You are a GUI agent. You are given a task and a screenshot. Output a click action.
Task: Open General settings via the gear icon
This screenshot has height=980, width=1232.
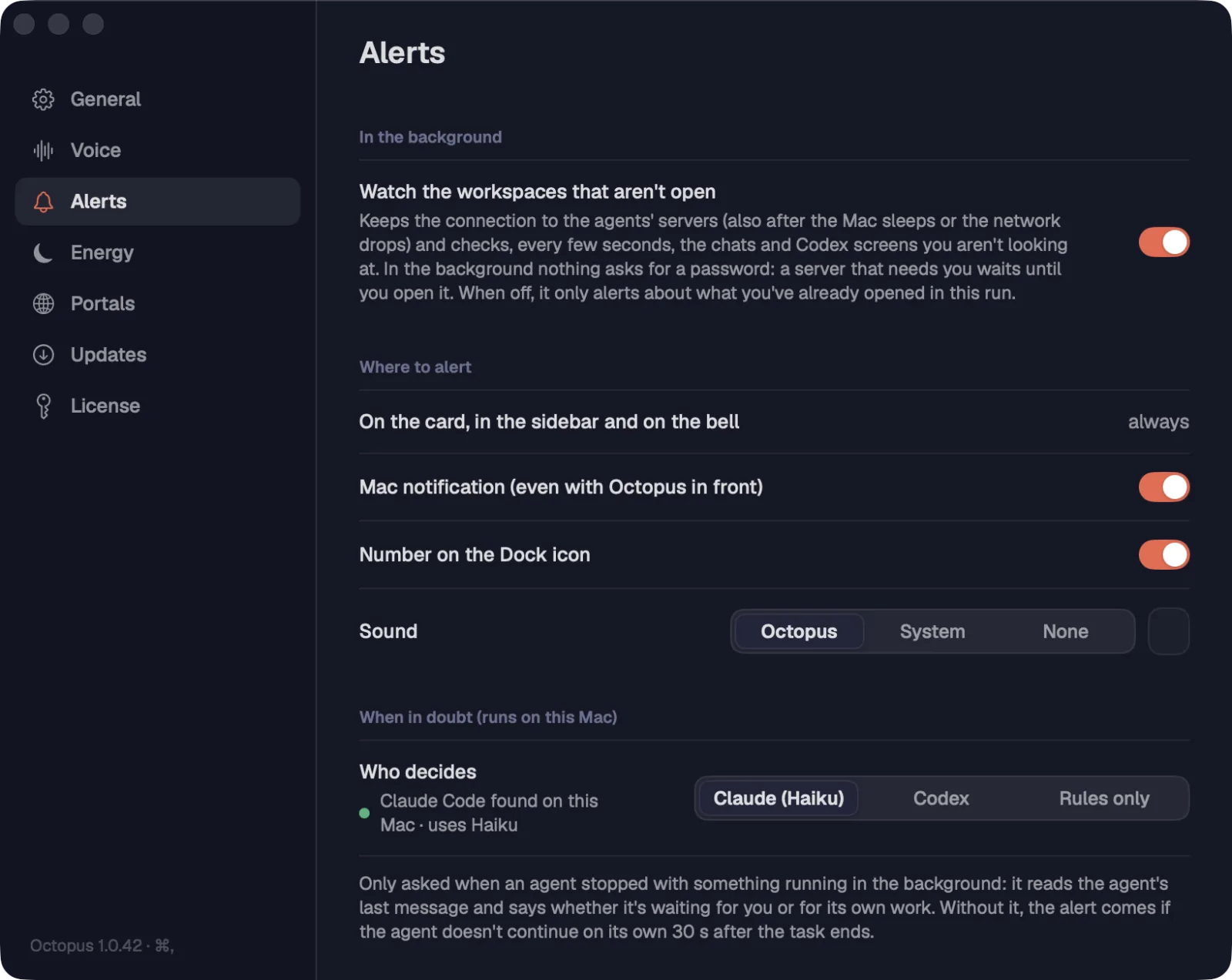pos(43,99)
